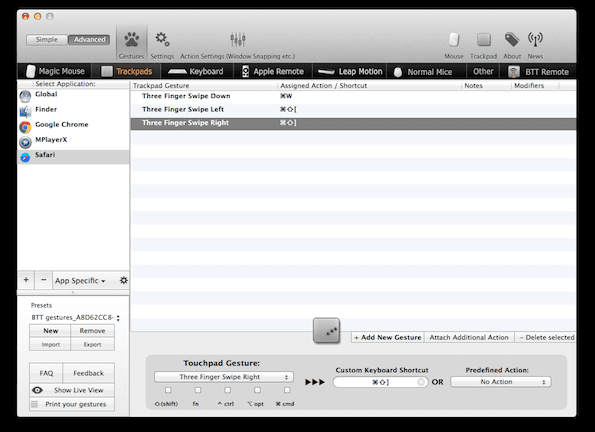
Task: Open the Settings gears icon
Action: click(162, 39)
